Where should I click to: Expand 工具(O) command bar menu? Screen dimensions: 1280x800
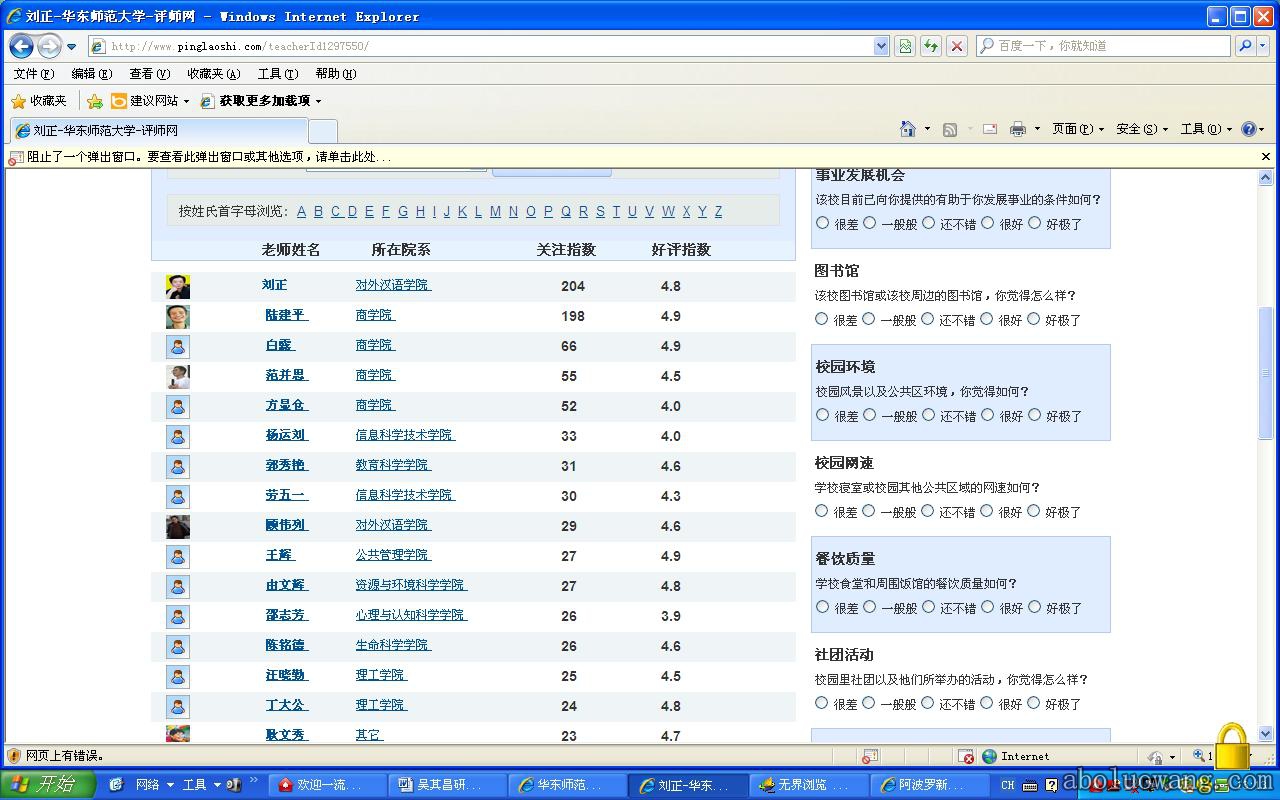point(1206,129)
